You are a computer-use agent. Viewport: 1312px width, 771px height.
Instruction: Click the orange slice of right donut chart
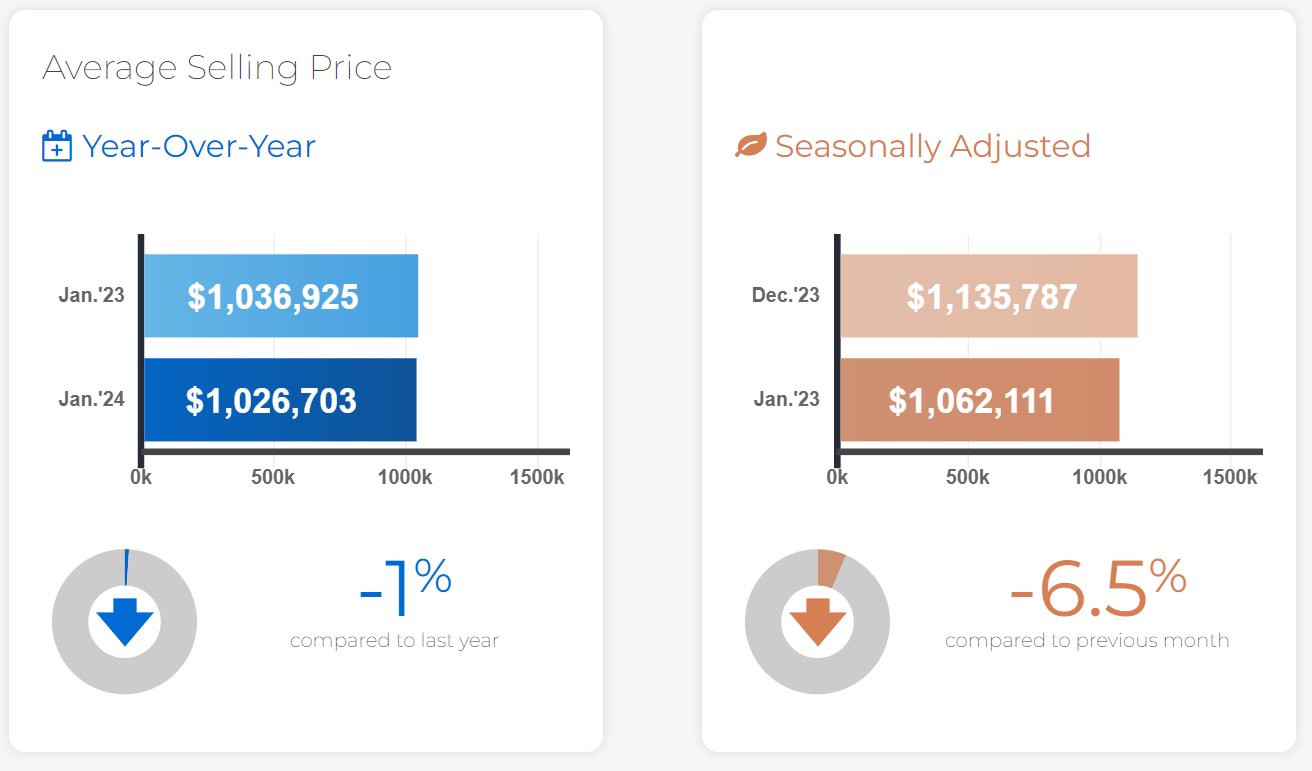click(x=830, y=567)
